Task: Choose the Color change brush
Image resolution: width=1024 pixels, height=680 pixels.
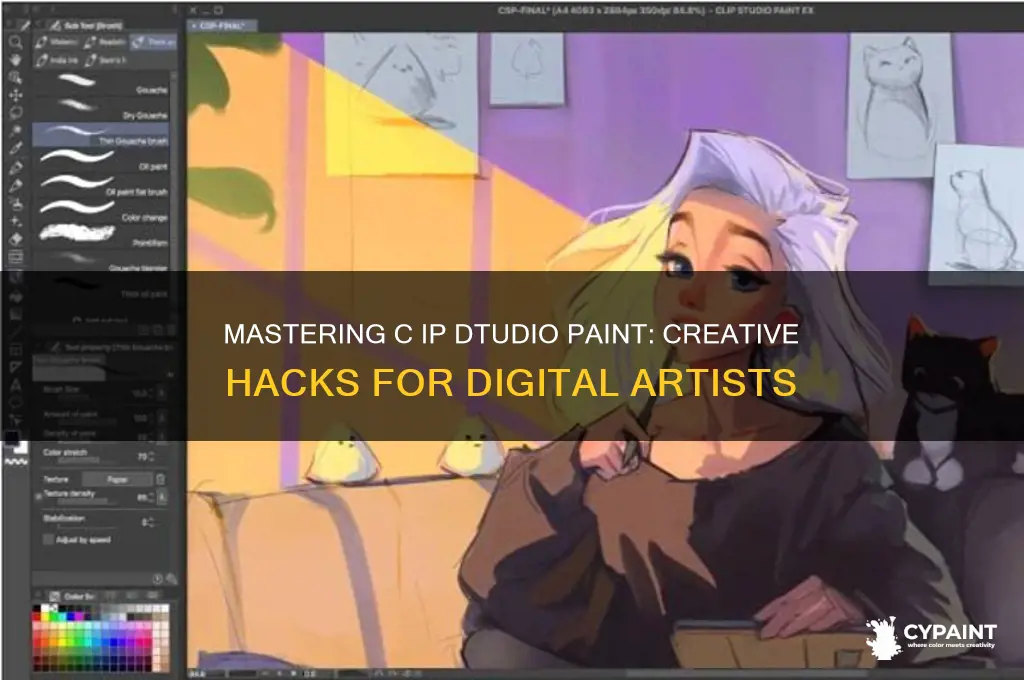Action: 101,210
